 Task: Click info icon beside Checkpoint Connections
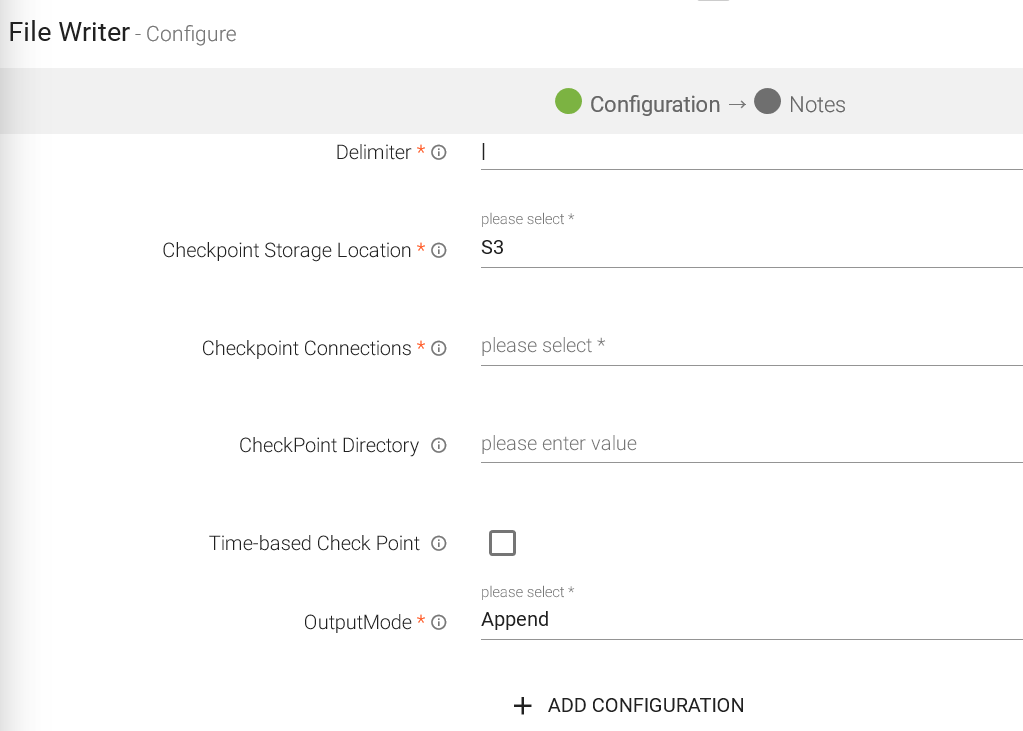(439, 349)
